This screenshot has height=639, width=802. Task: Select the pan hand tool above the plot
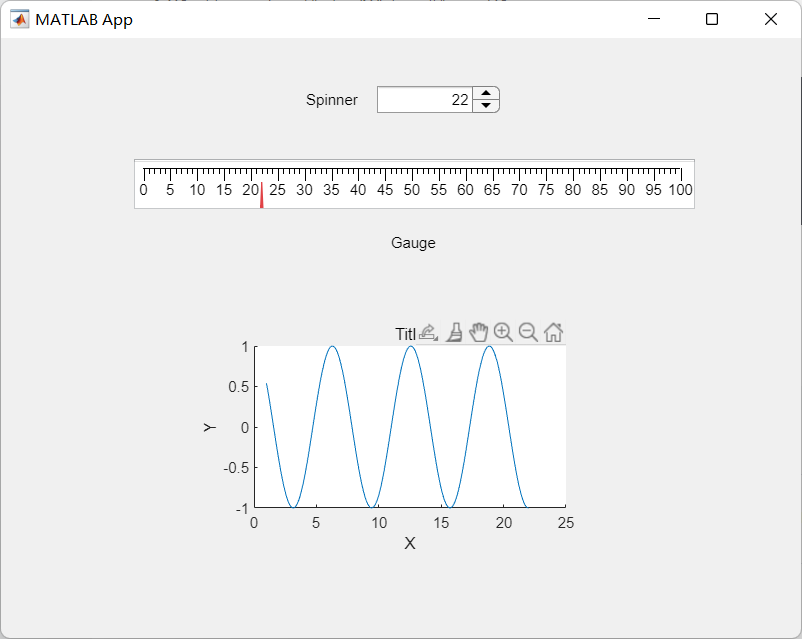pyautogui.click(x=479, y=332)
